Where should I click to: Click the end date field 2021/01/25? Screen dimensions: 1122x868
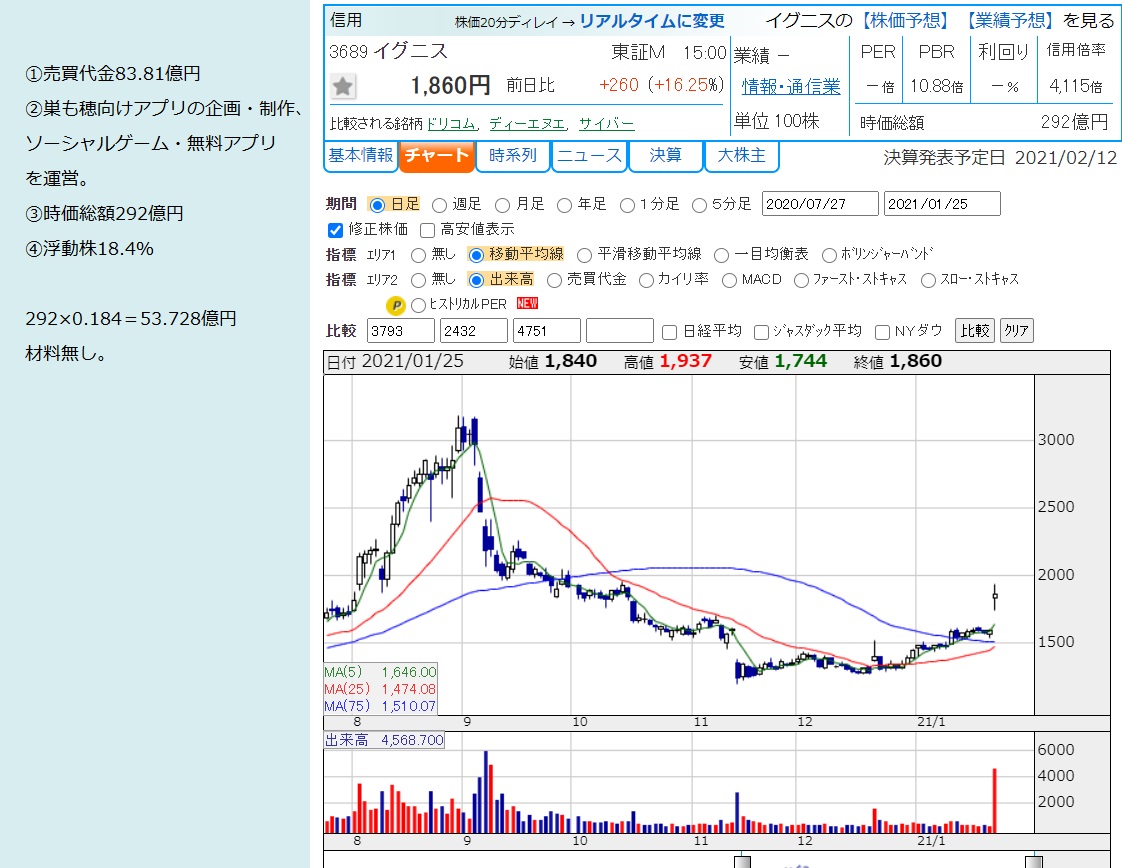942,204
